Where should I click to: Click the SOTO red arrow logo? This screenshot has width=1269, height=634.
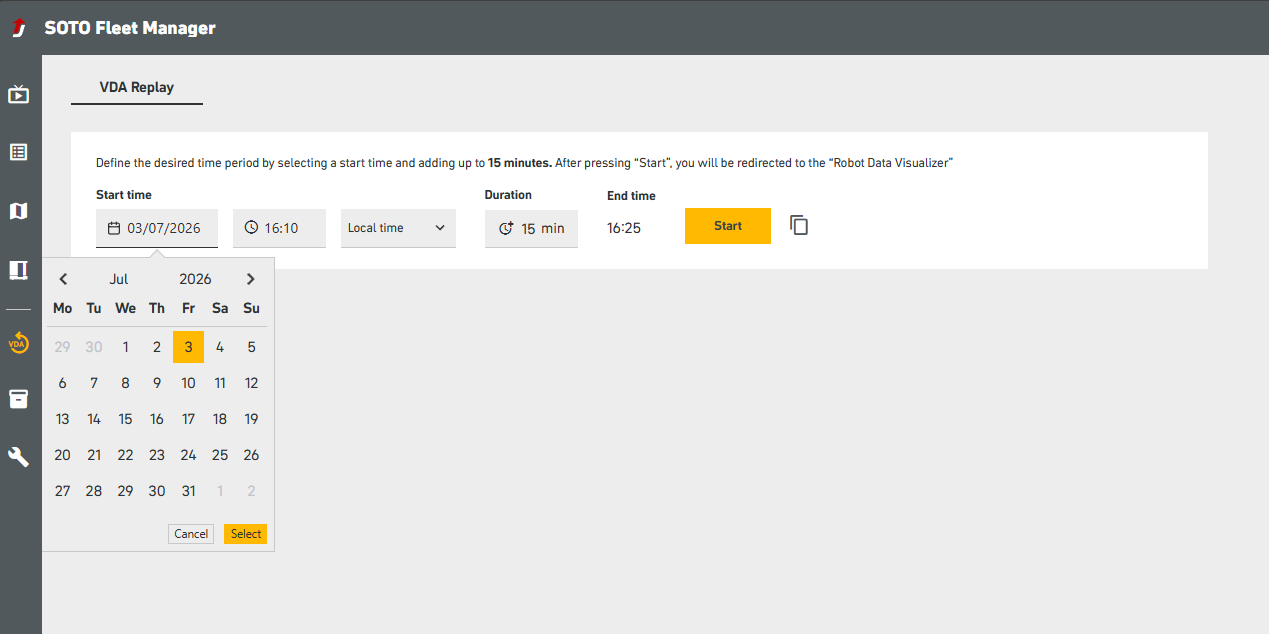click(x=19, y=28)
